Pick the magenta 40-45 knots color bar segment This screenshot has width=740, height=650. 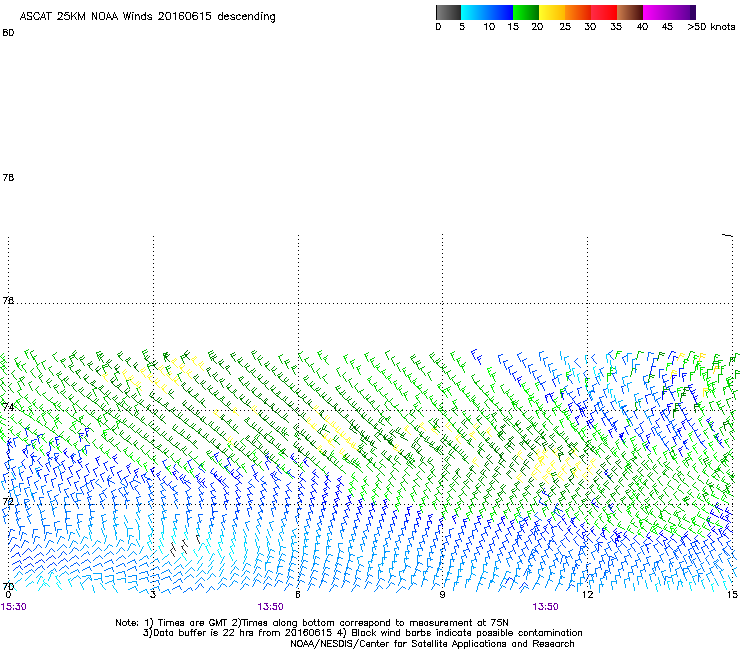656,12
